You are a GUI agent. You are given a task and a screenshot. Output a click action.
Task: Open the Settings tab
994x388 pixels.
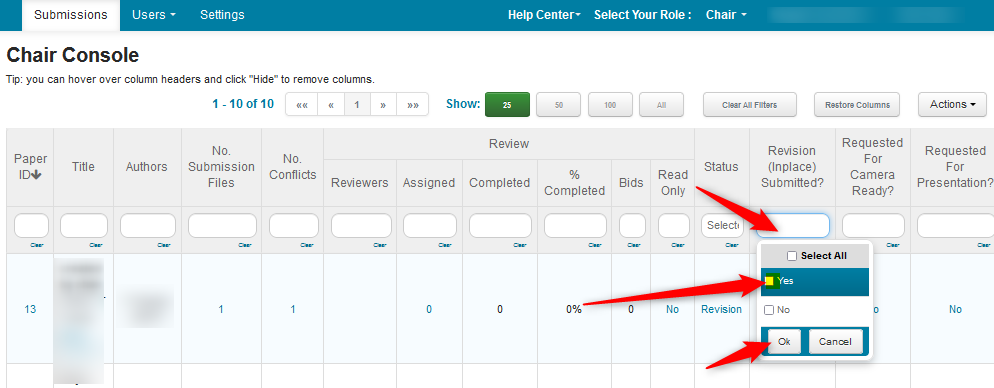(x=222, y=15)
